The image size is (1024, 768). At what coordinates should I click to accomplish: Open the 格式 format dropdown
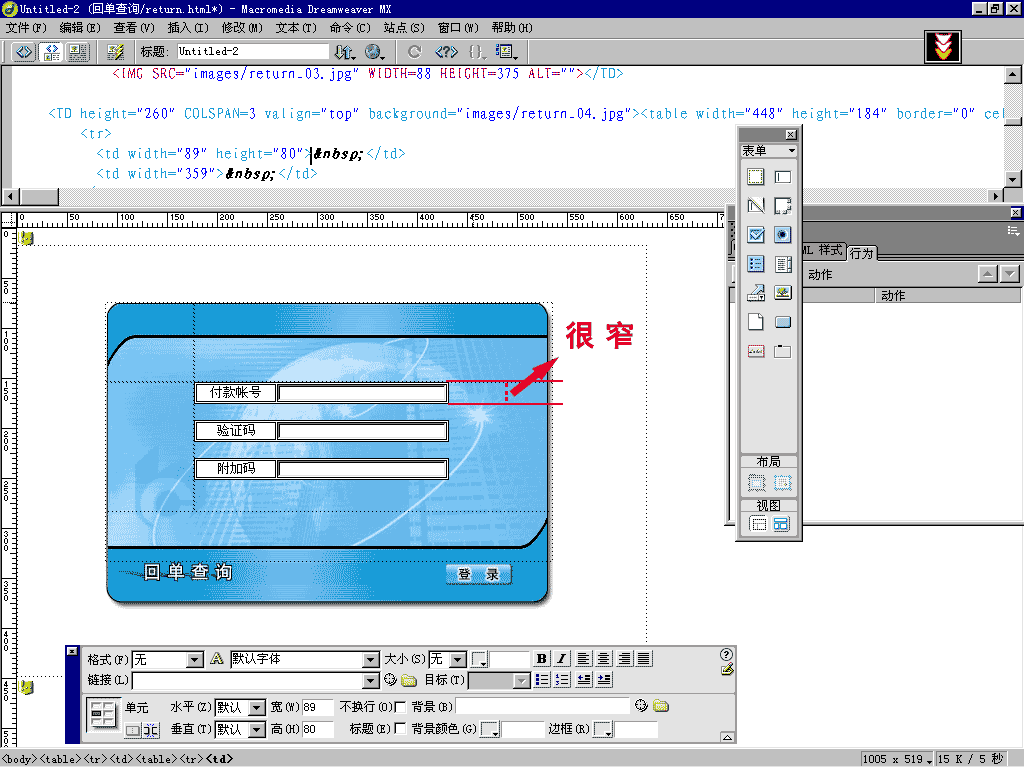pos(195,660)
